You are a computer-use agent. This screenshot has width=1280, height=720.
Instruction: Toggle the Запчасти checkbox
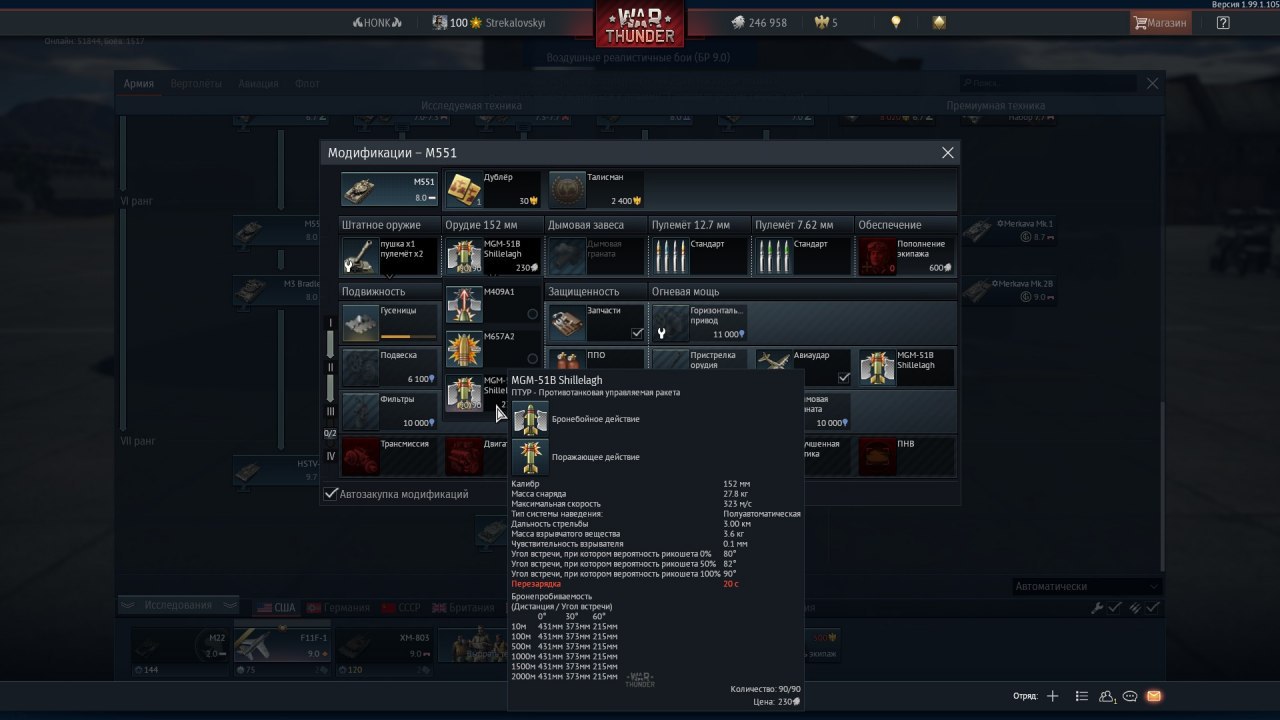[637, 334]
